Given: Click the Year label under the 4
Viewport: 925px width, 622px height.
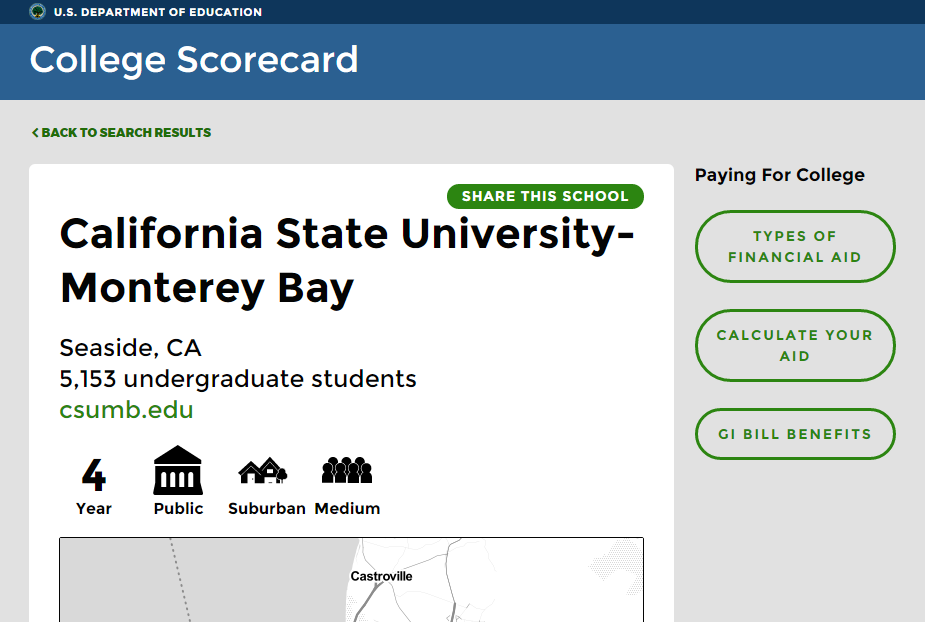Looking at the screenshot, I should pos(94,509).
